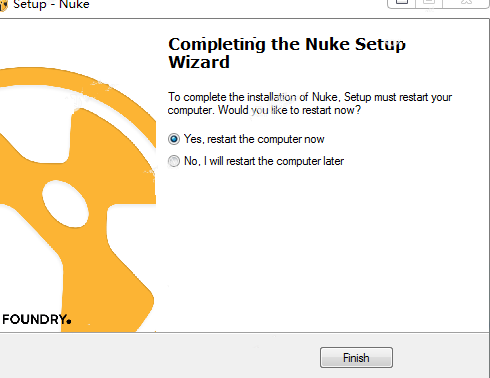The image size is (490, 378).
Task: Click the "Yes, restart the computer now" label
Action: coord(254,139)
